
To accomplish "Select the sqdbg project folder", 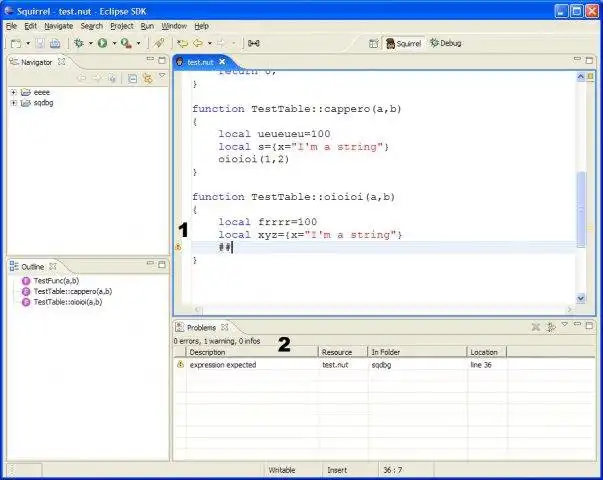I will pyautogui.click(x=37, y=103).
